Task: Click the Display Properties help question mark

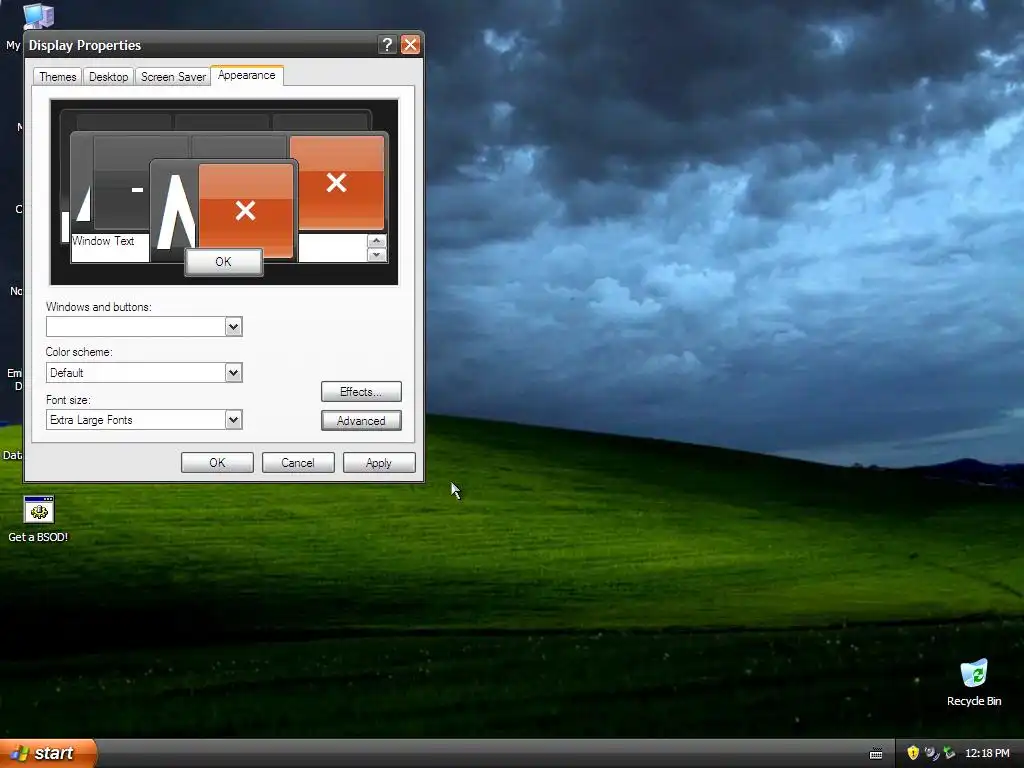Action: [x=387, y=44]
